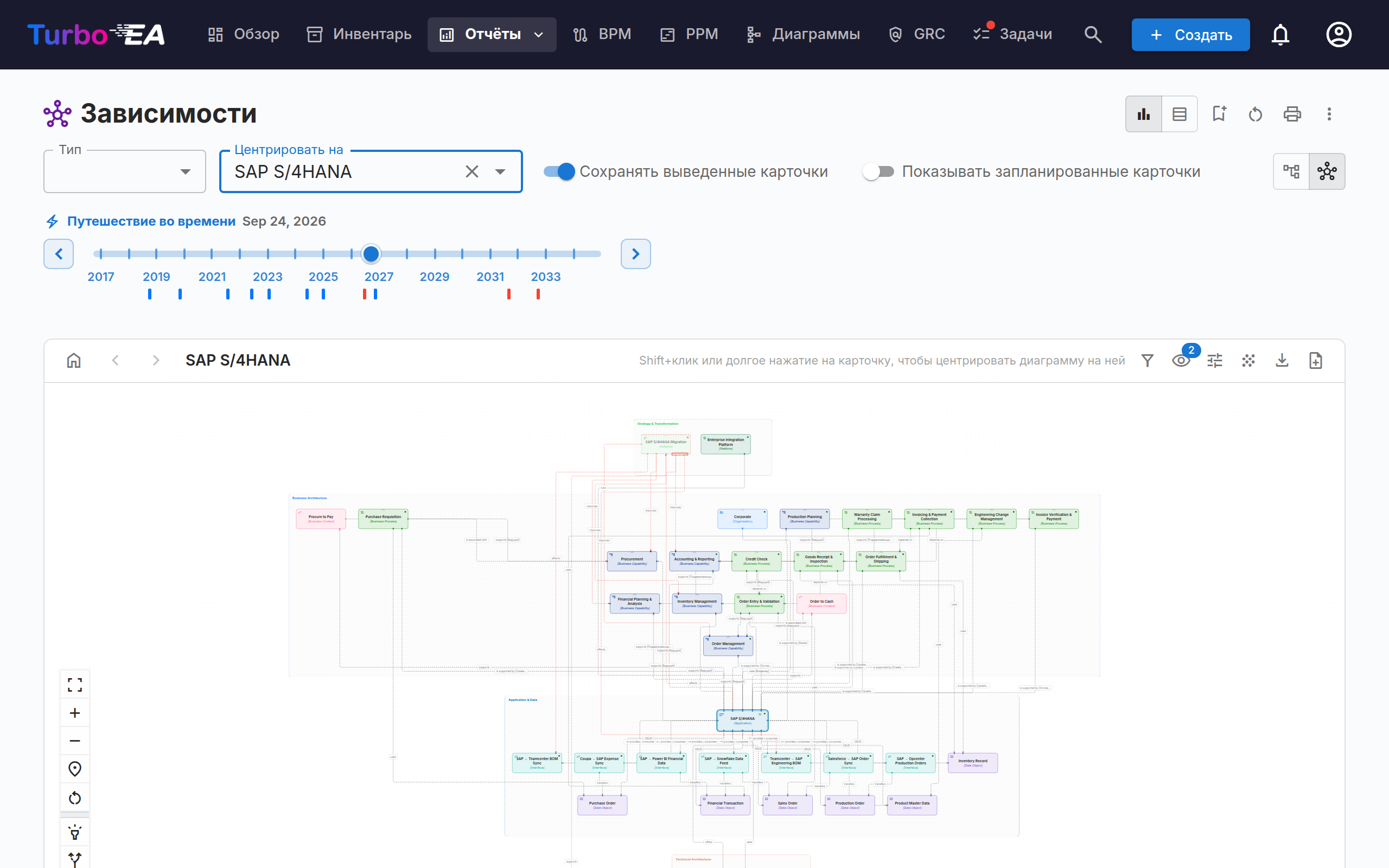Switch to table view mode

[x=1180, y=114]
